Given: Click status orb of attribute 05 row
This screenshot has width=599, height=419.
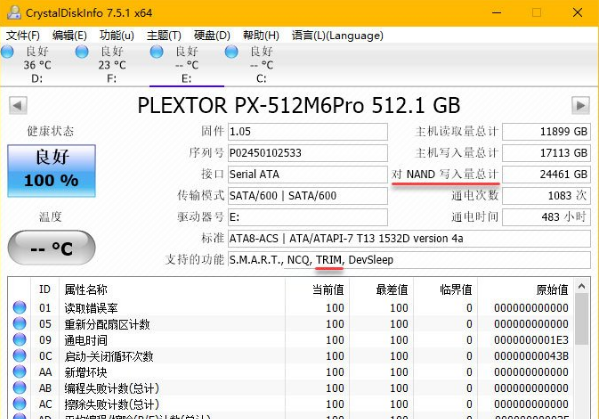Looking at the screenshot, I should click(19, 324).
